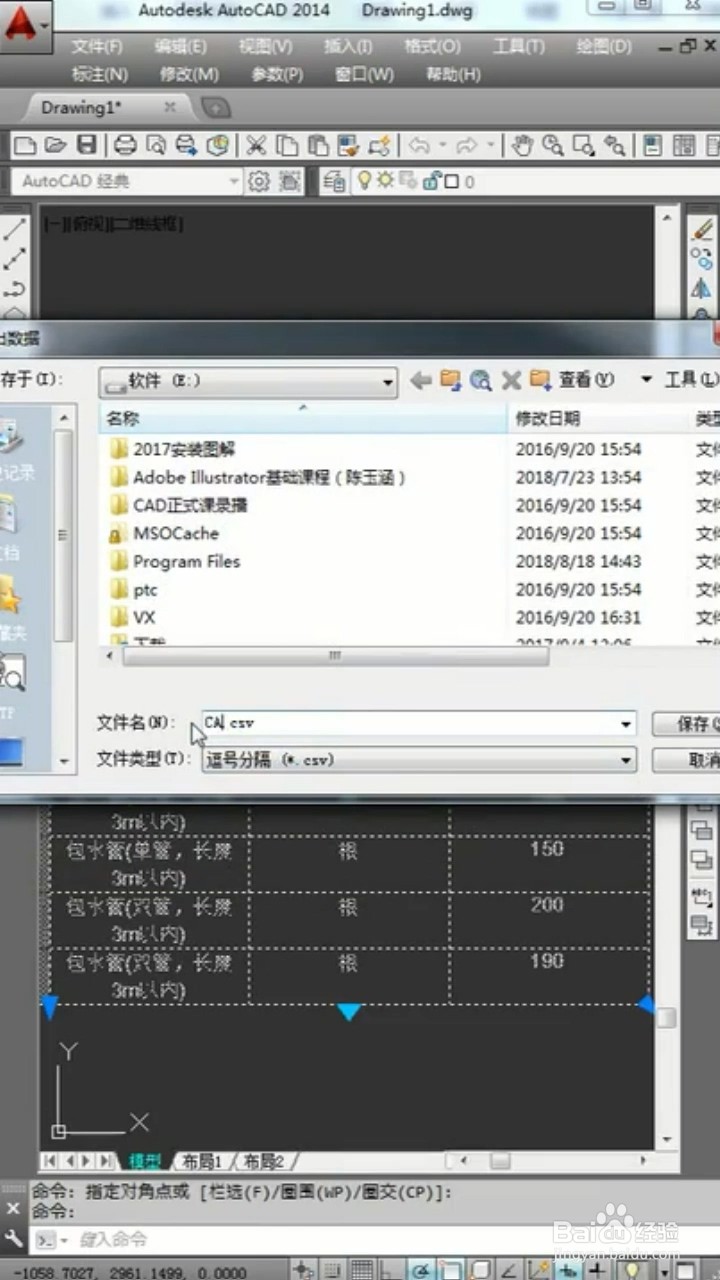Click the Mirror tool icon
This screenshot has width=720, height=1280.
coord(702,289)
